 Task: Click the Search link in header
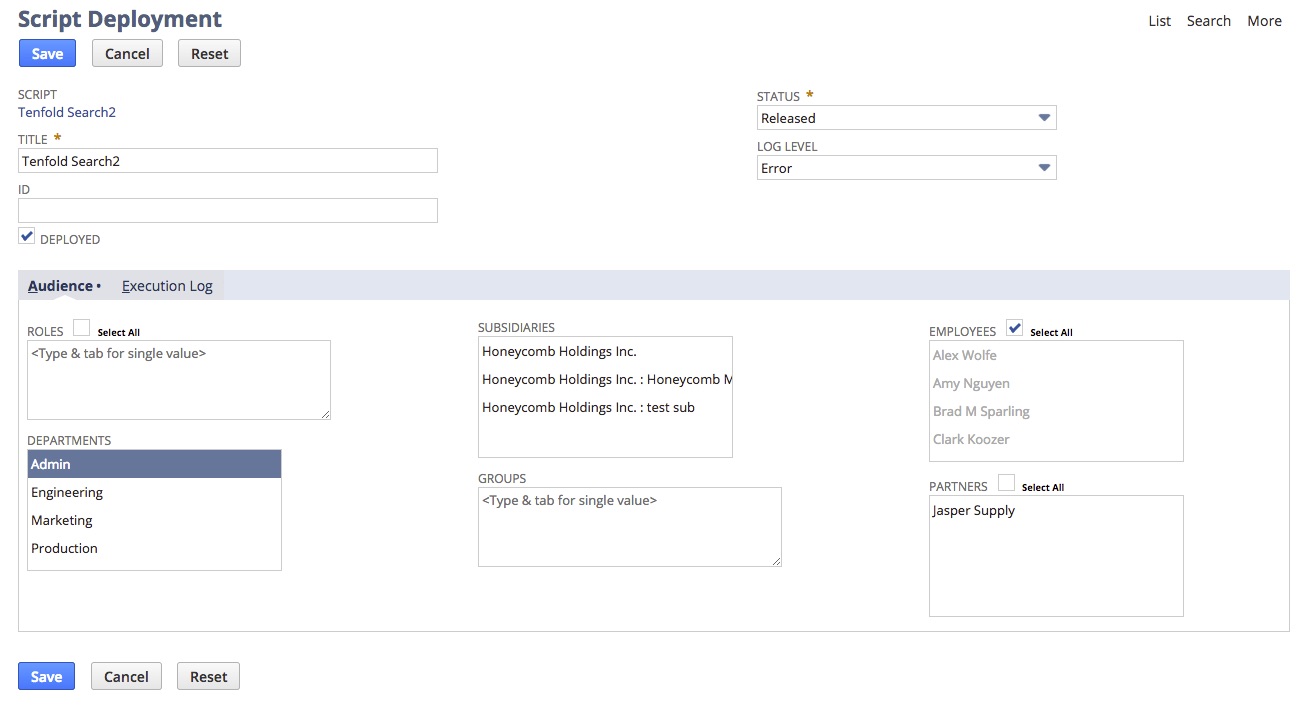click(1208, 21)
